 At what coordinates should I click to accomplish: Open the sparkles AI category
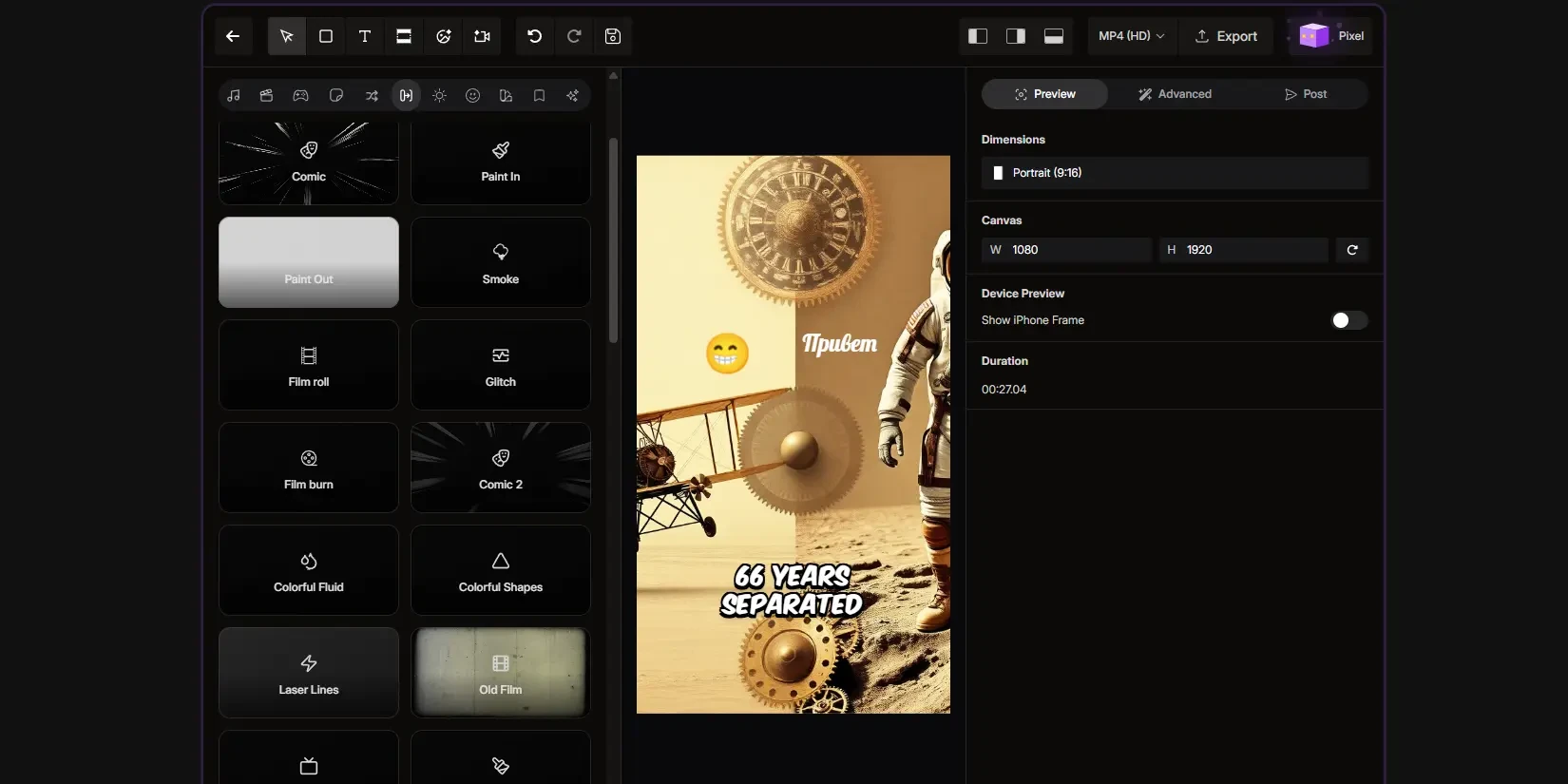point(572,95)
